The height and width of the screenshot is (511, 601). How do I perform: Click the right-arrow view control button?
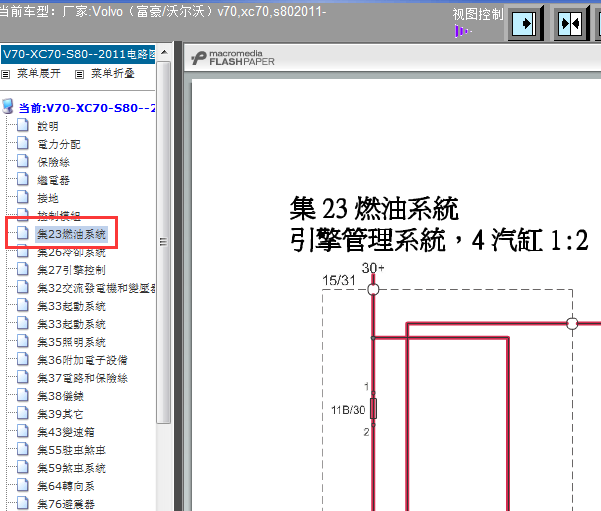pyautogui.click(x=525, y=24)
